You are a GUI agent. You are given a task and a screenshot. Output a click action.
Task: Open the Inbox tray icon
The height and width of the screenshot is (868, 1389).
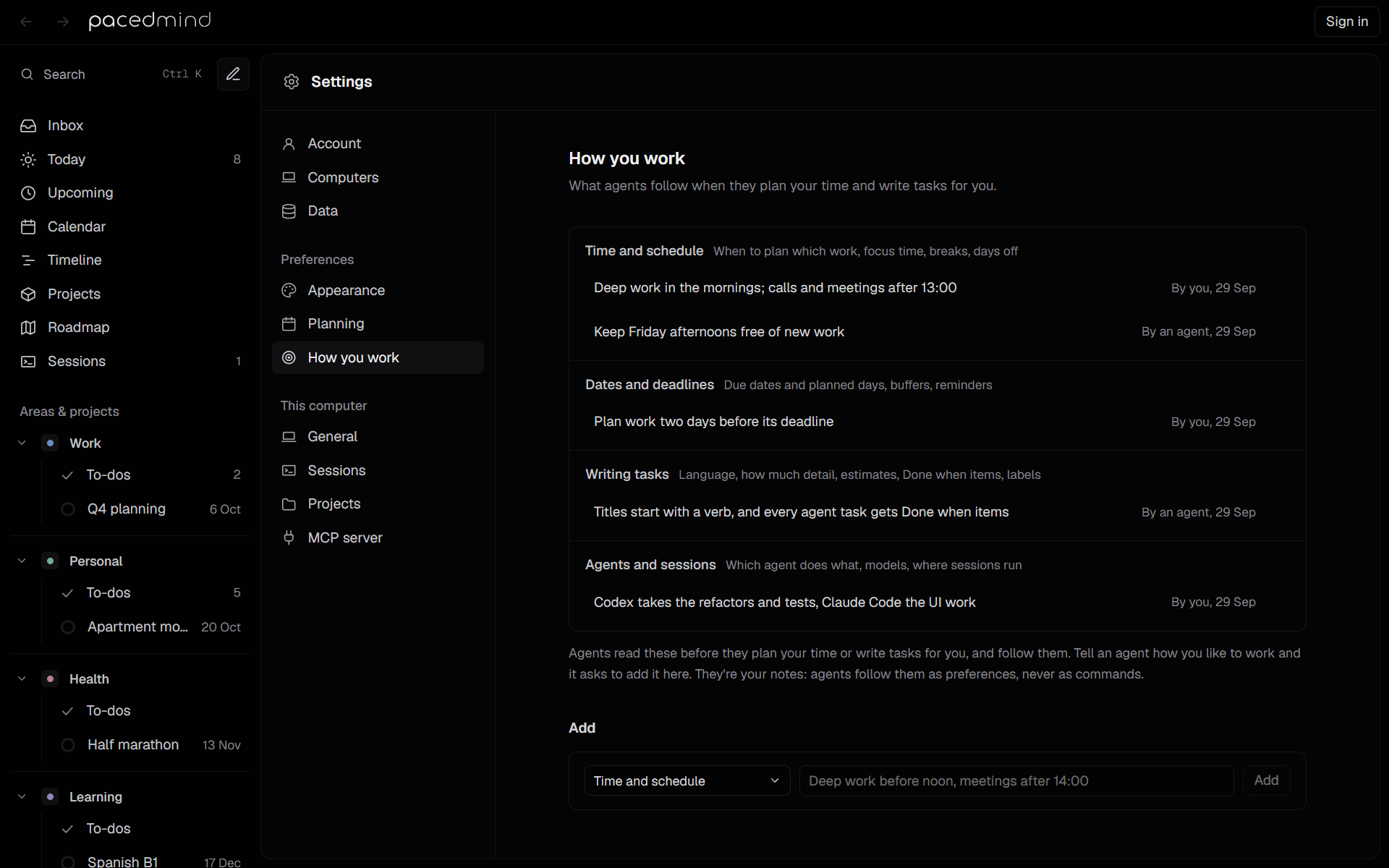(x=28, y=126)
